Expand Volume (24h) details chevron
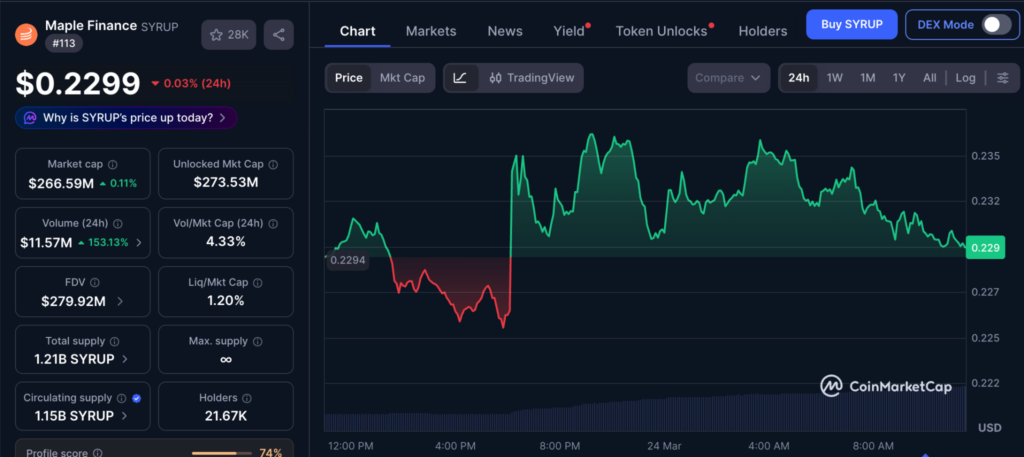 (138, 242)
